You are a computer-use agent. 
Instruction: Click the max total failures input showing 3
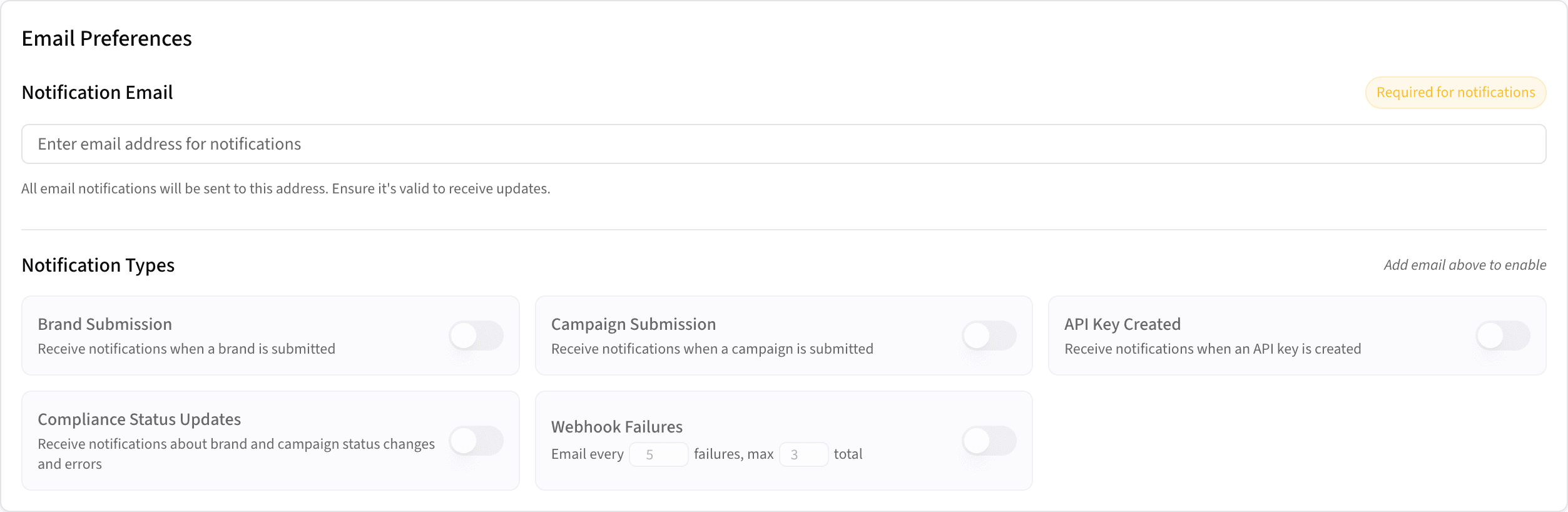click(x=805, y=454)
